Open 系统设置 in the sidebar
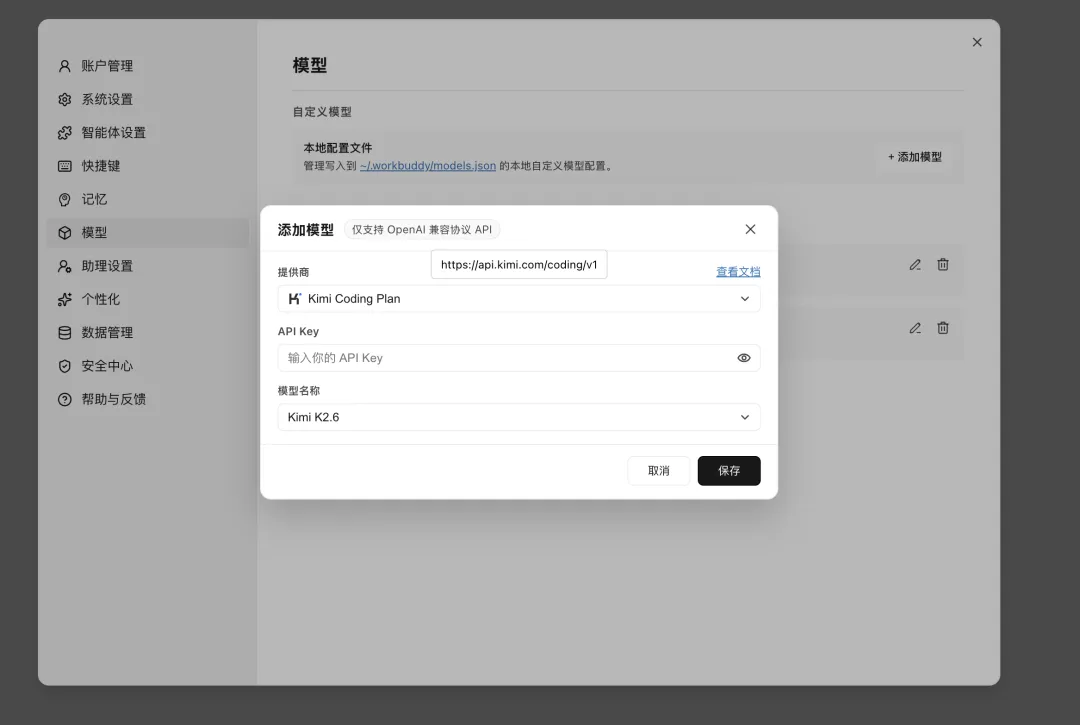The width and height of the screenshot is (1080, 725). (147, 99)
